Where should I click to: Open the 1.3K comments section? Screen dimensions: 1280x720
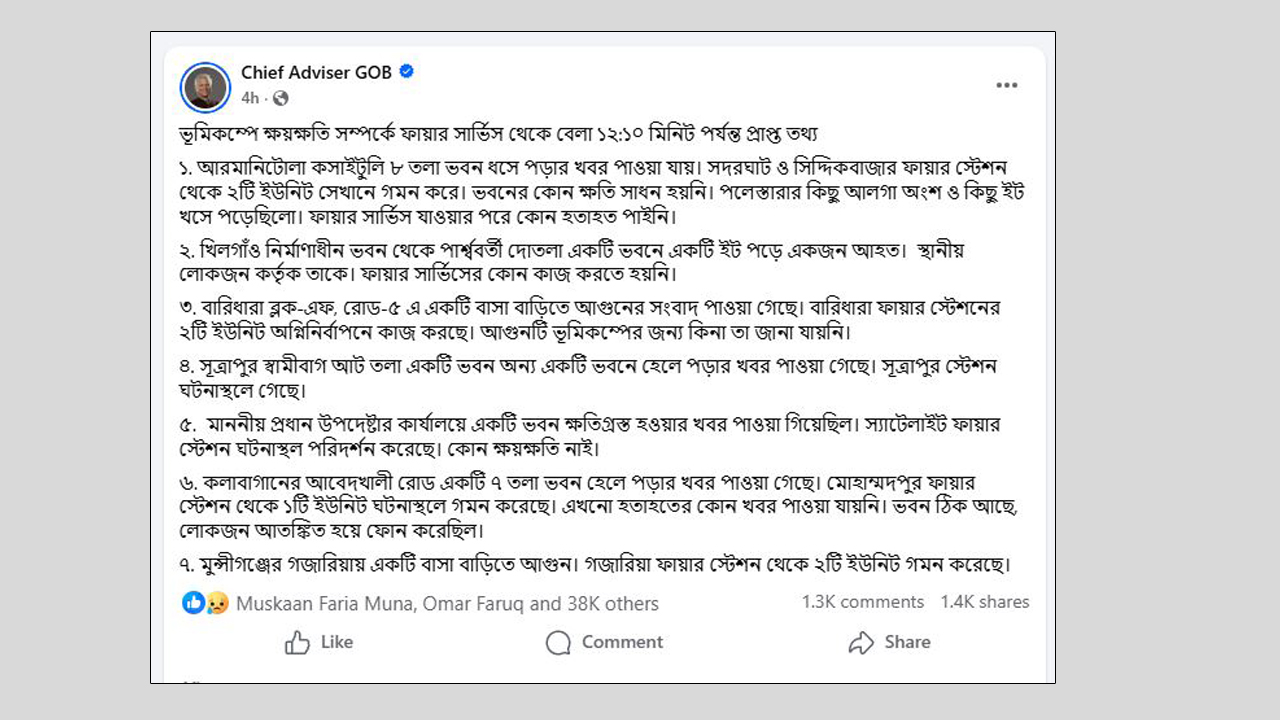coord(866,601)
